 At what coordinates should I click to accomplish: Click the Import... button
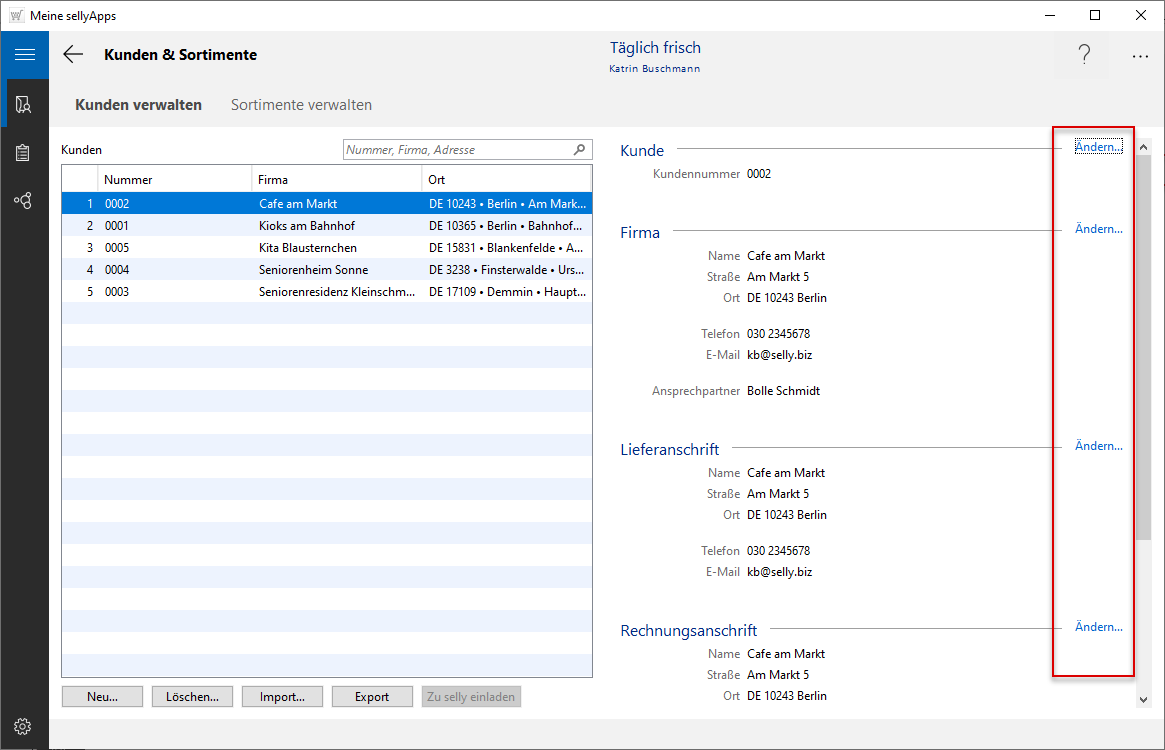pos(282,697)
